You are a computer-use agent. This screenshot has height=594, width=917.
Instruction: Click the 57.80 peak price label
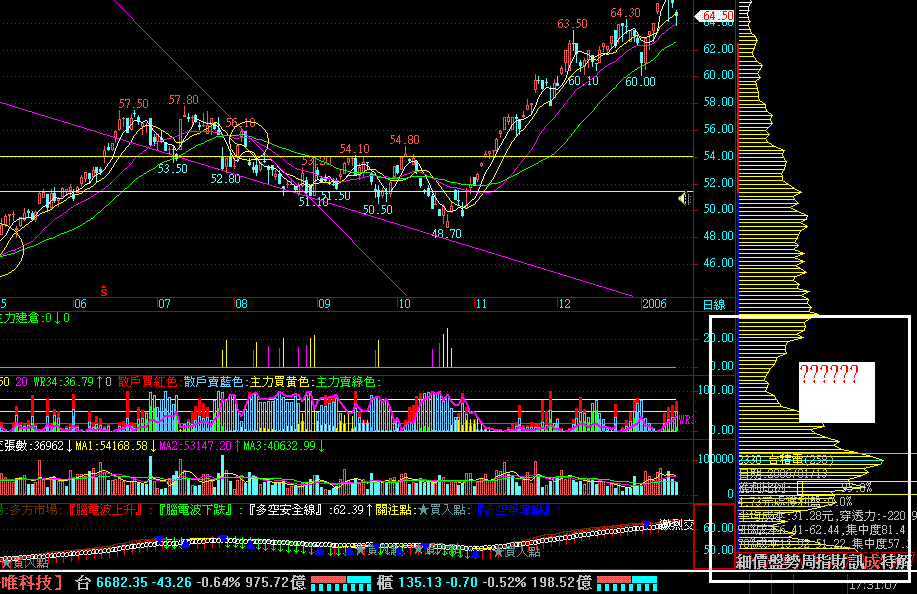point(183,100)
